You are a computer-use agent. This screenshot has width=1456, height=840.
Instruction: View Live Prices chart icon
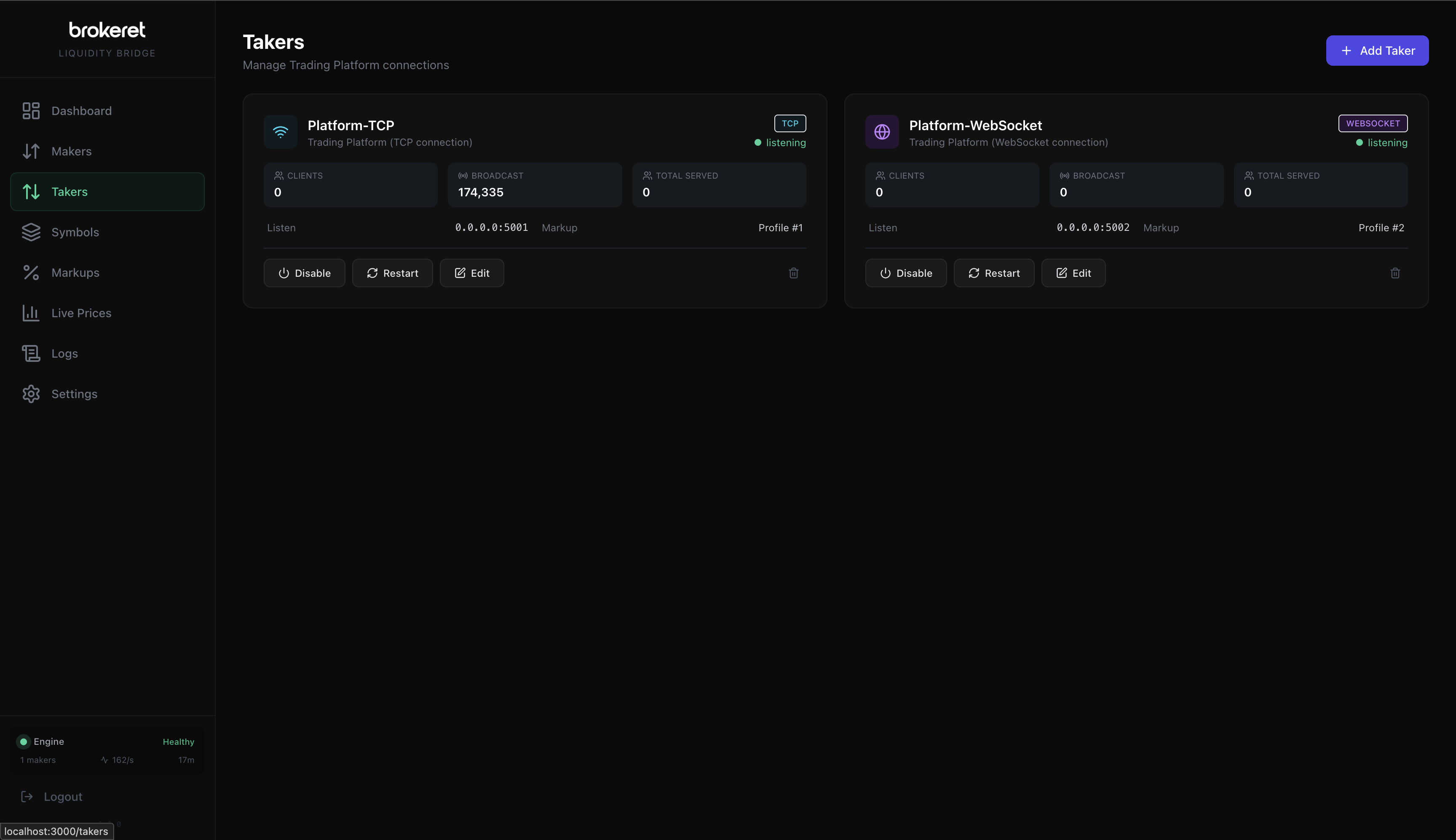coord(31,313)
